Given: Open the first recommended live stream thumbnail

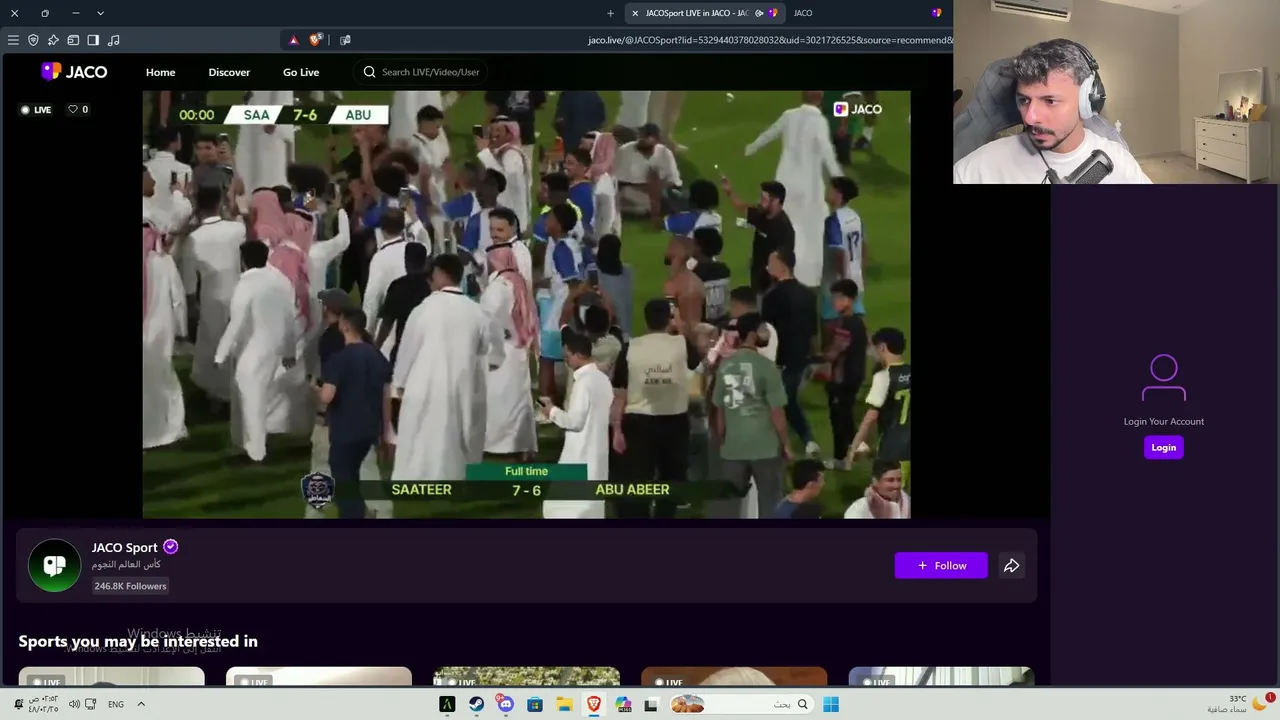Looking at the screenshot, I should tap(111, 677).
